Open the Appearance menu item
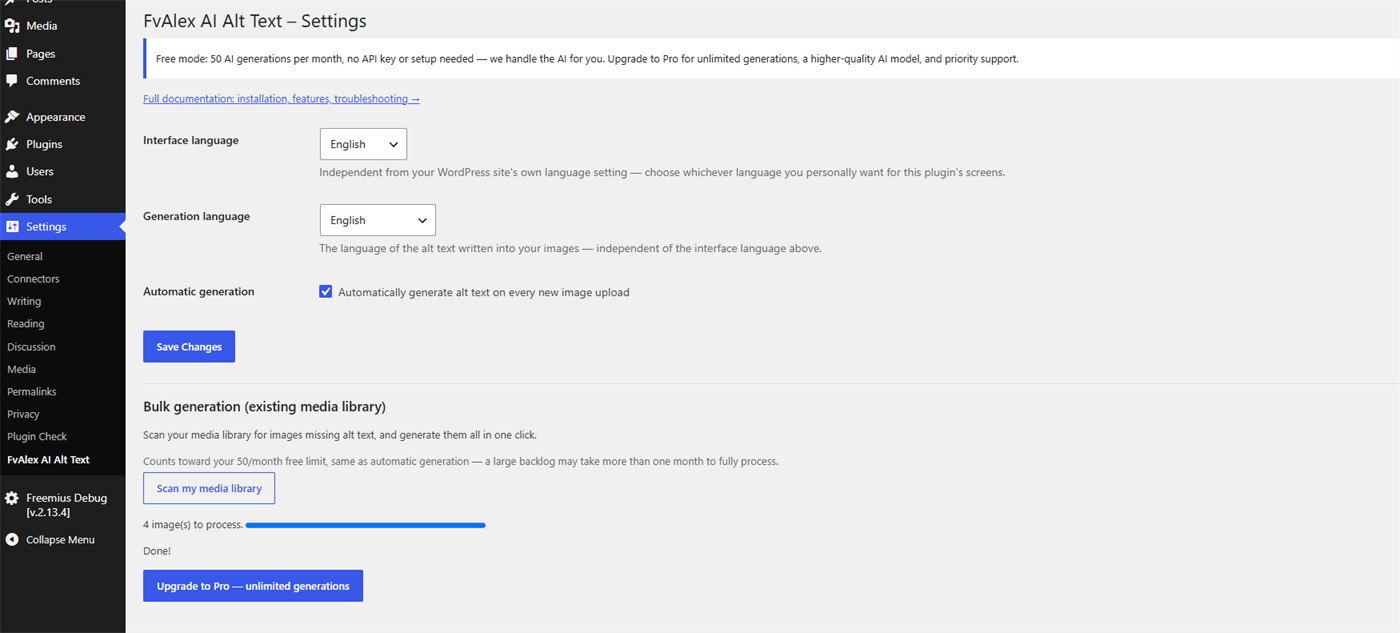This screenshot has width=1400, height=633. click(x=63, y=117)
